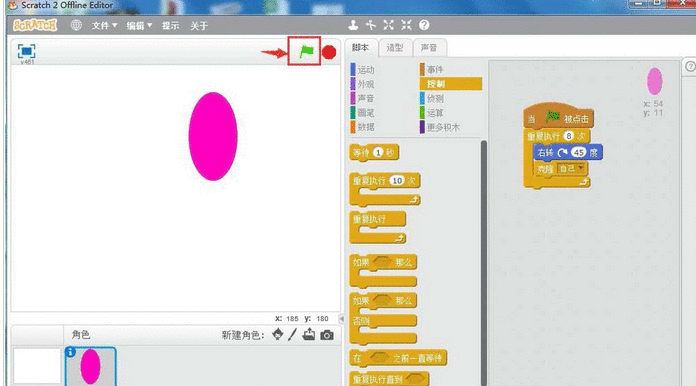Select the Shrink sprite tool
Image resolution: width=696 pixels, height=386 pixels.
pos(406,25)
